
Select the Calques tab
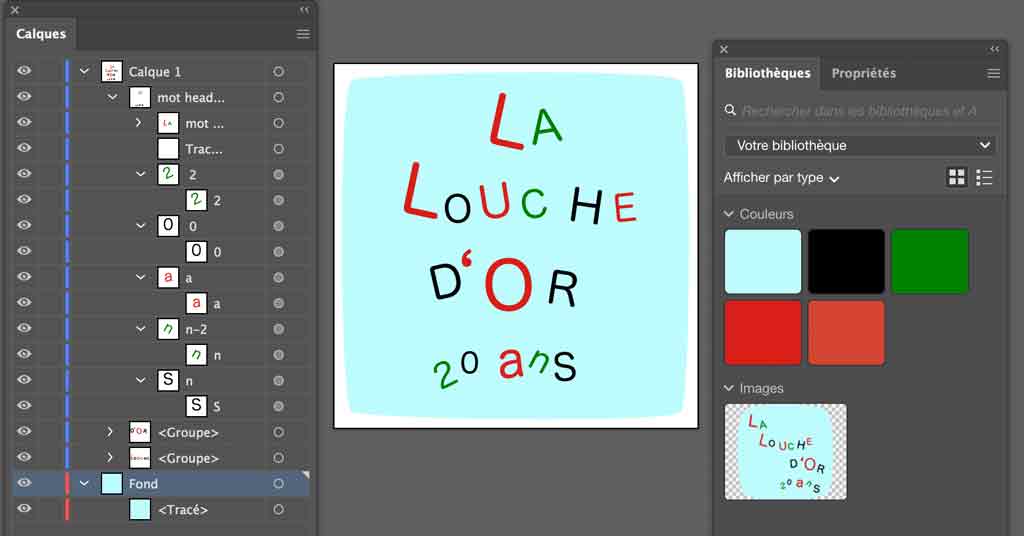tap(41, 34)
